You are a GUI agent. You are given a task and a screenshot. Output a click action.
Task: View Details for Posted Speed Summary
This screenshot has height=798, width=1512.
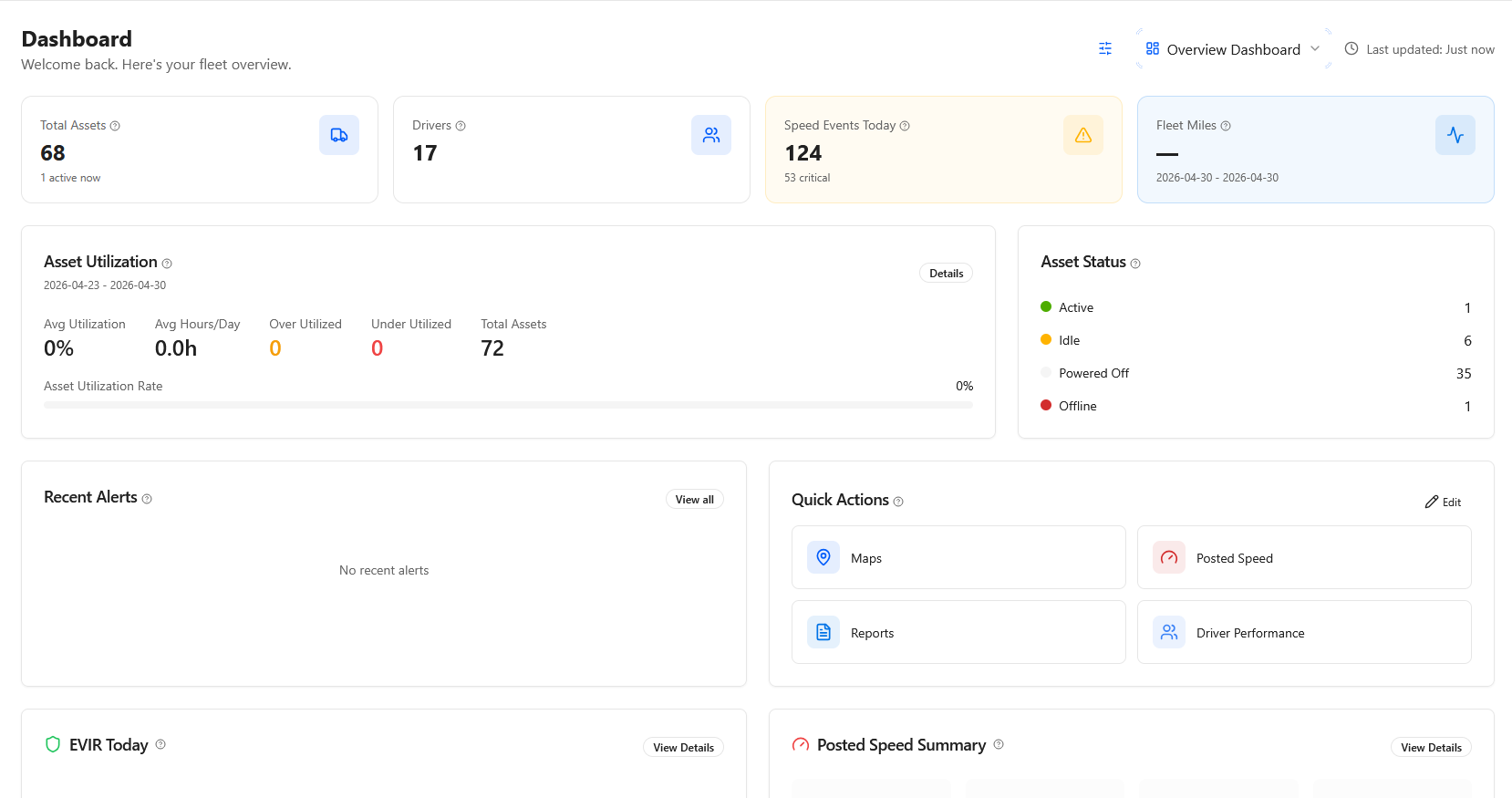[1431, 748]
